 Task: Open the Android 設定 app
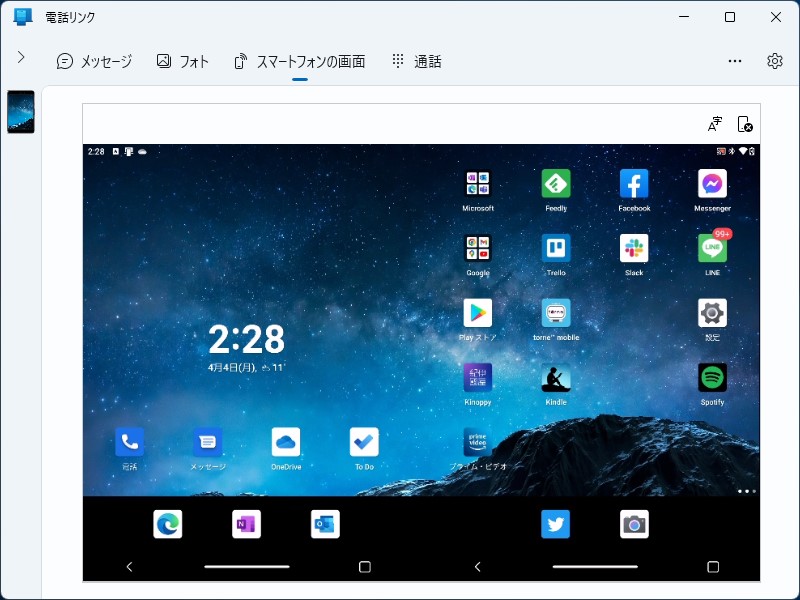click(711, 313)
